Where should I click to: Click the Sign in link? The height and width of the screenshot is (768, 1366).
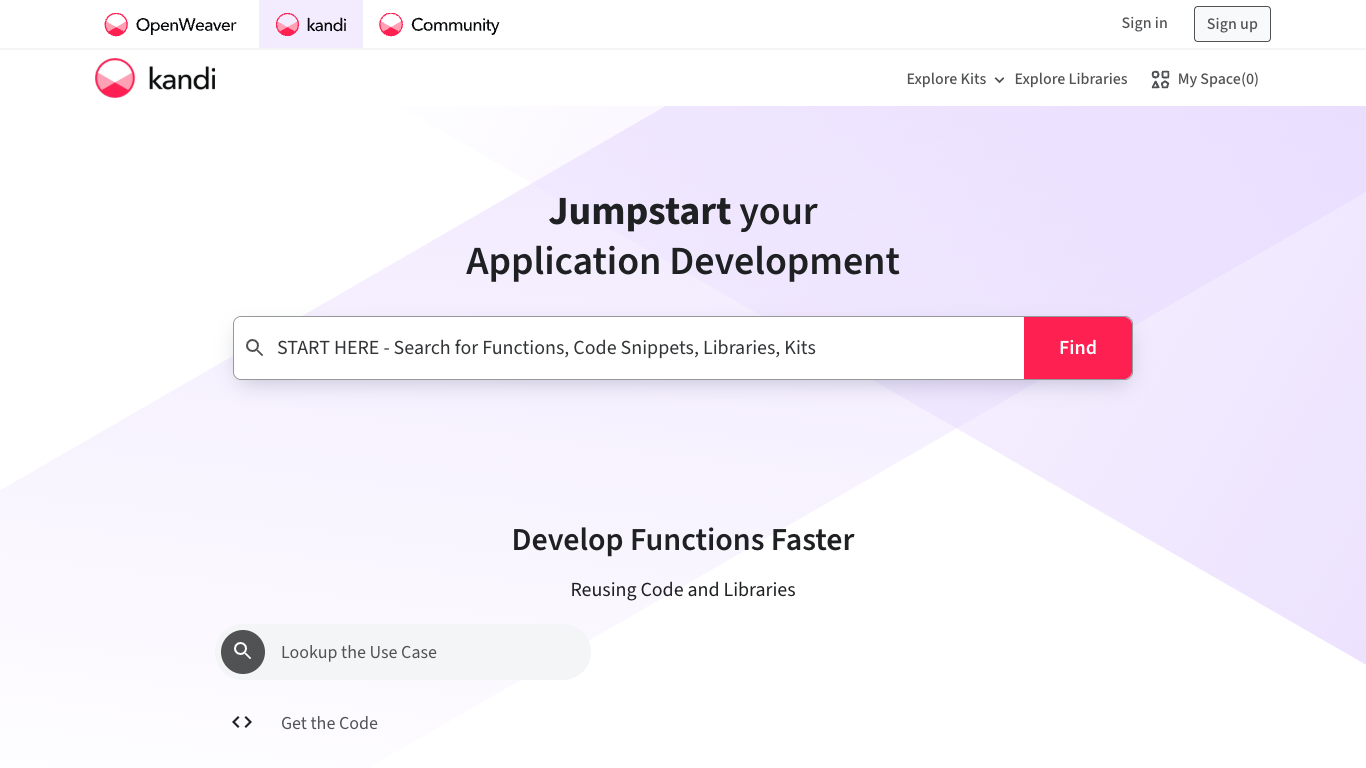pos(1144,23)
